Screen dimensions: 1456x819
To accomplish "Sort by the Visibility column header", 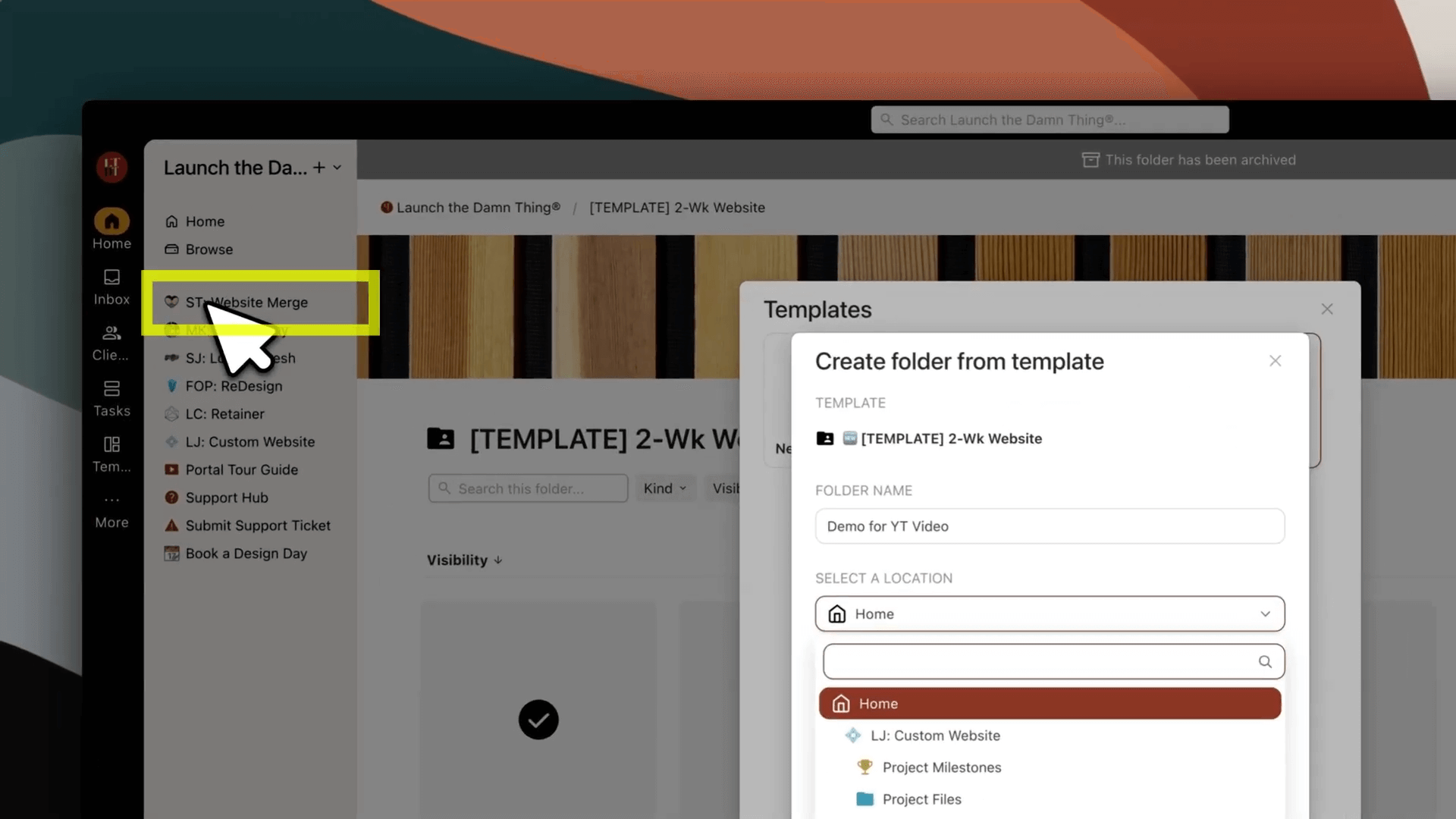I will click(x=464, y=560).
